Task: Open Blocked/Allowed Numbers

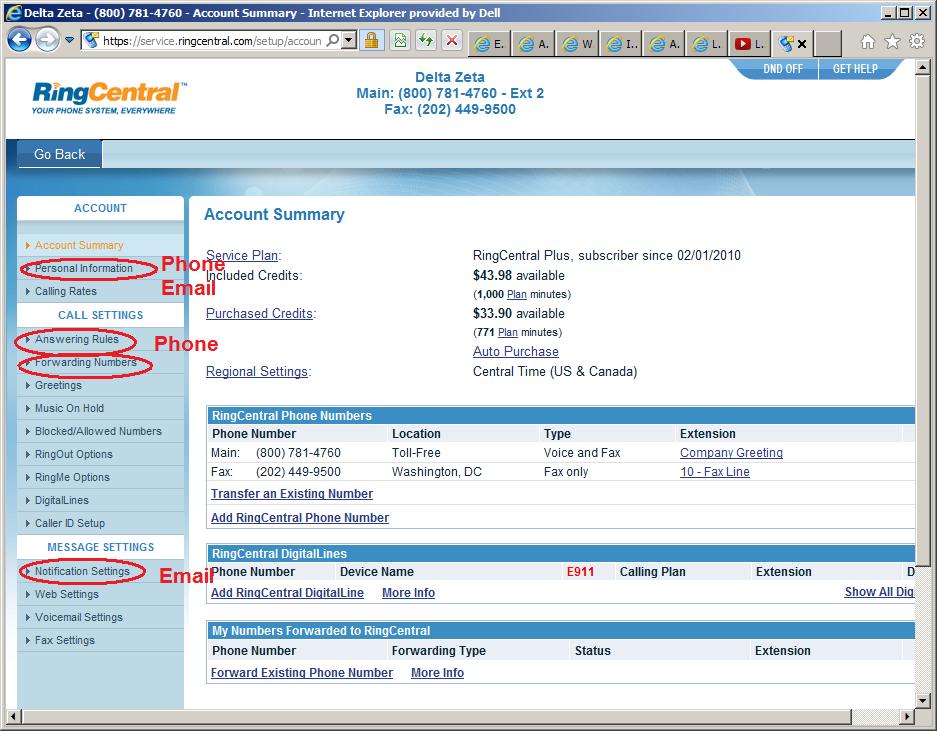Action: pyautogui.click(x=98, y=431)
